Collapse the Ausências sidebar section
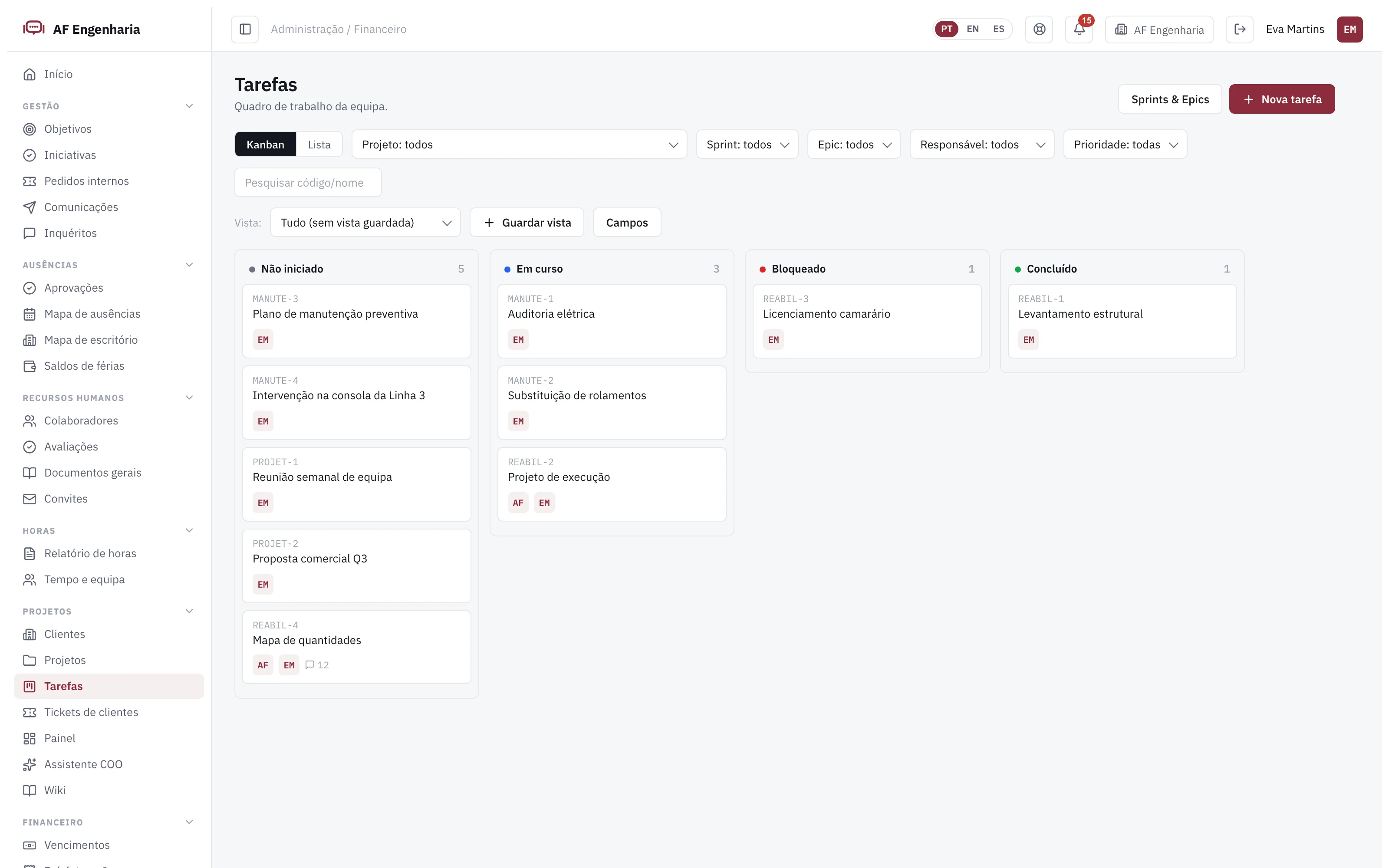1389x868 pixels. [x=189, y=265]
